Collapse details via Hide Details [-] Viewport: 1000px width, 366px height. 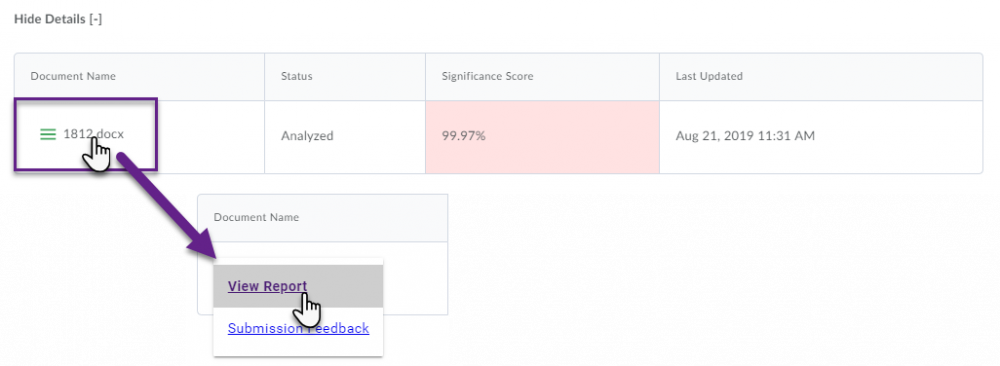pyautogui.click(x=58, y=19)
